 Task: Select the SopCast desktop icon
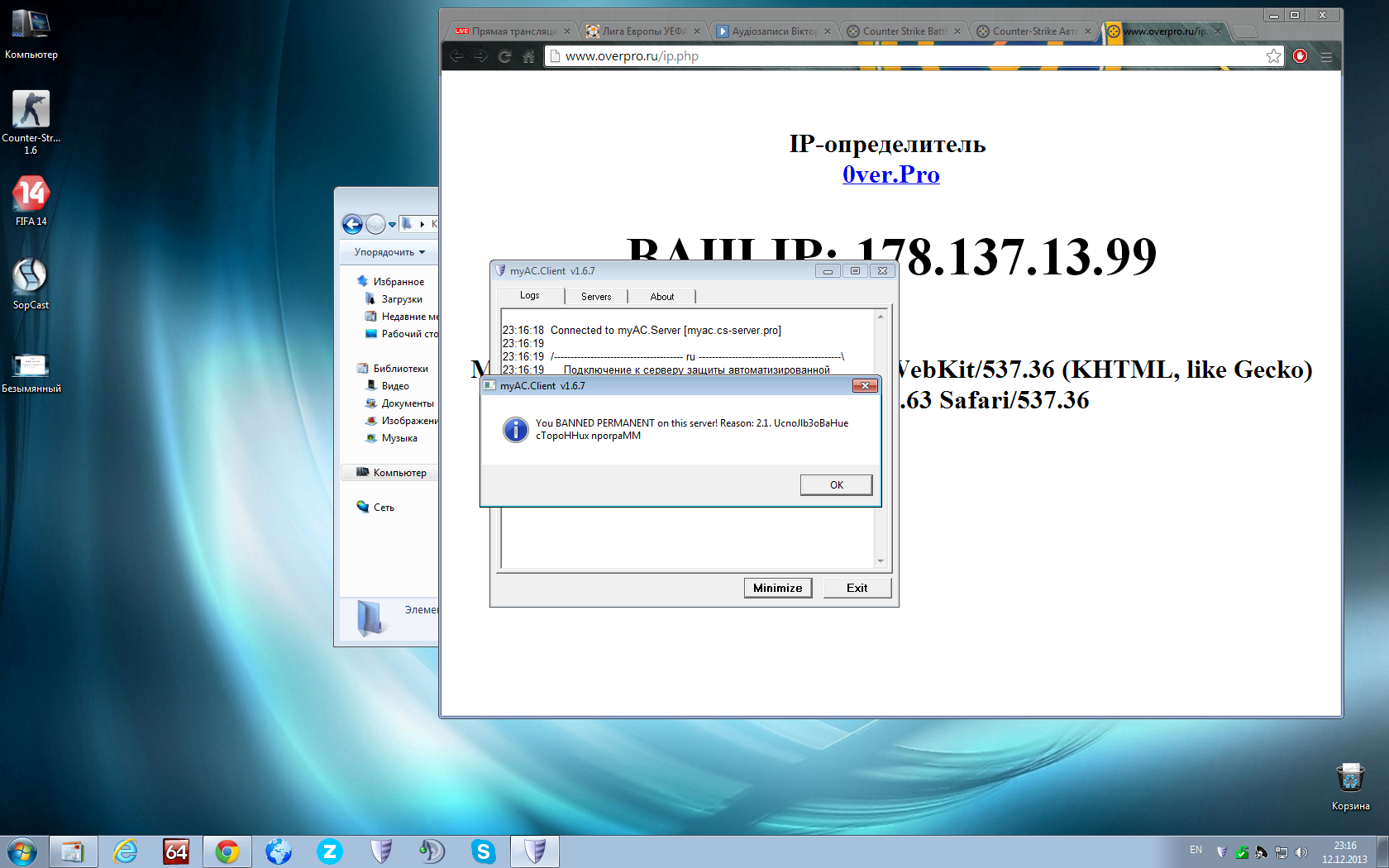(x=31, y=284)
